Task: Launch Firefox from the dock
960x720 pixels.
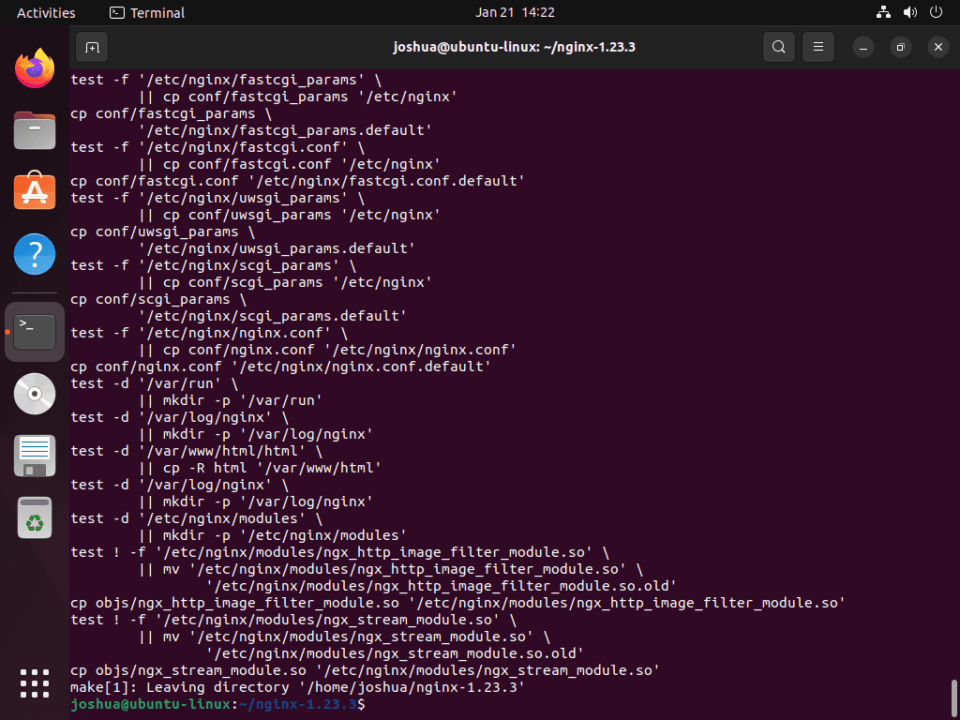Action: (34, 69)
